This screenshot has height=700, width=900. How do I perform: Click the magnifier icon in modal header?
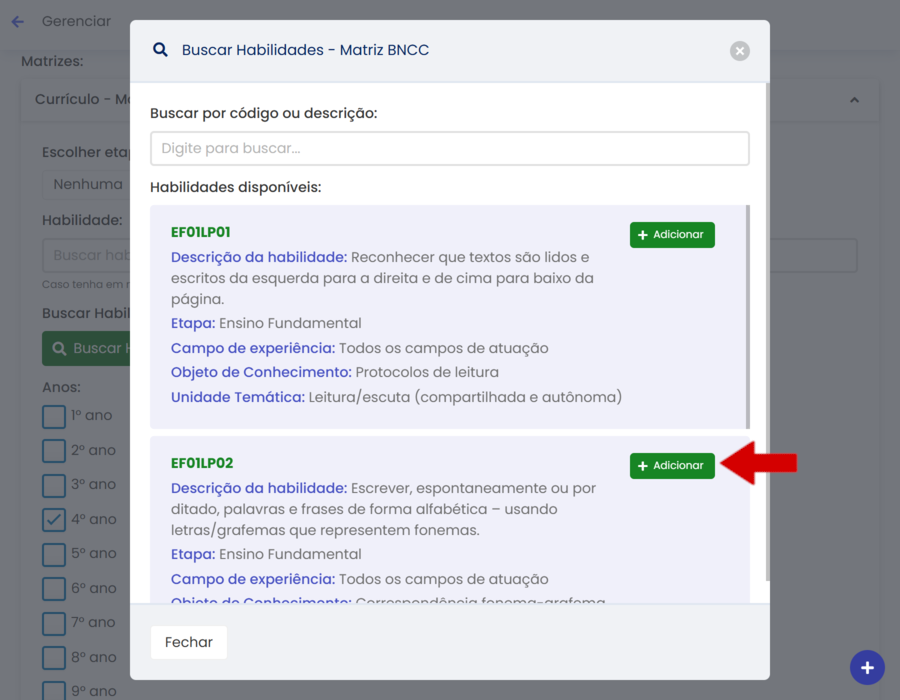click(160, 50)
